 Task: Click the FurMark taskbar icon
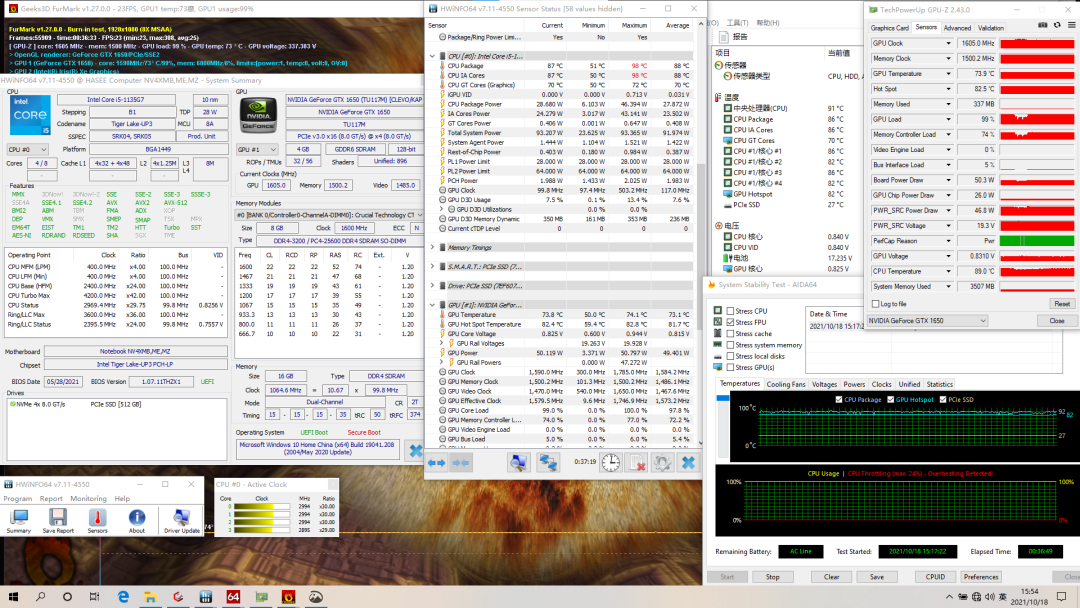click(289, 596)
